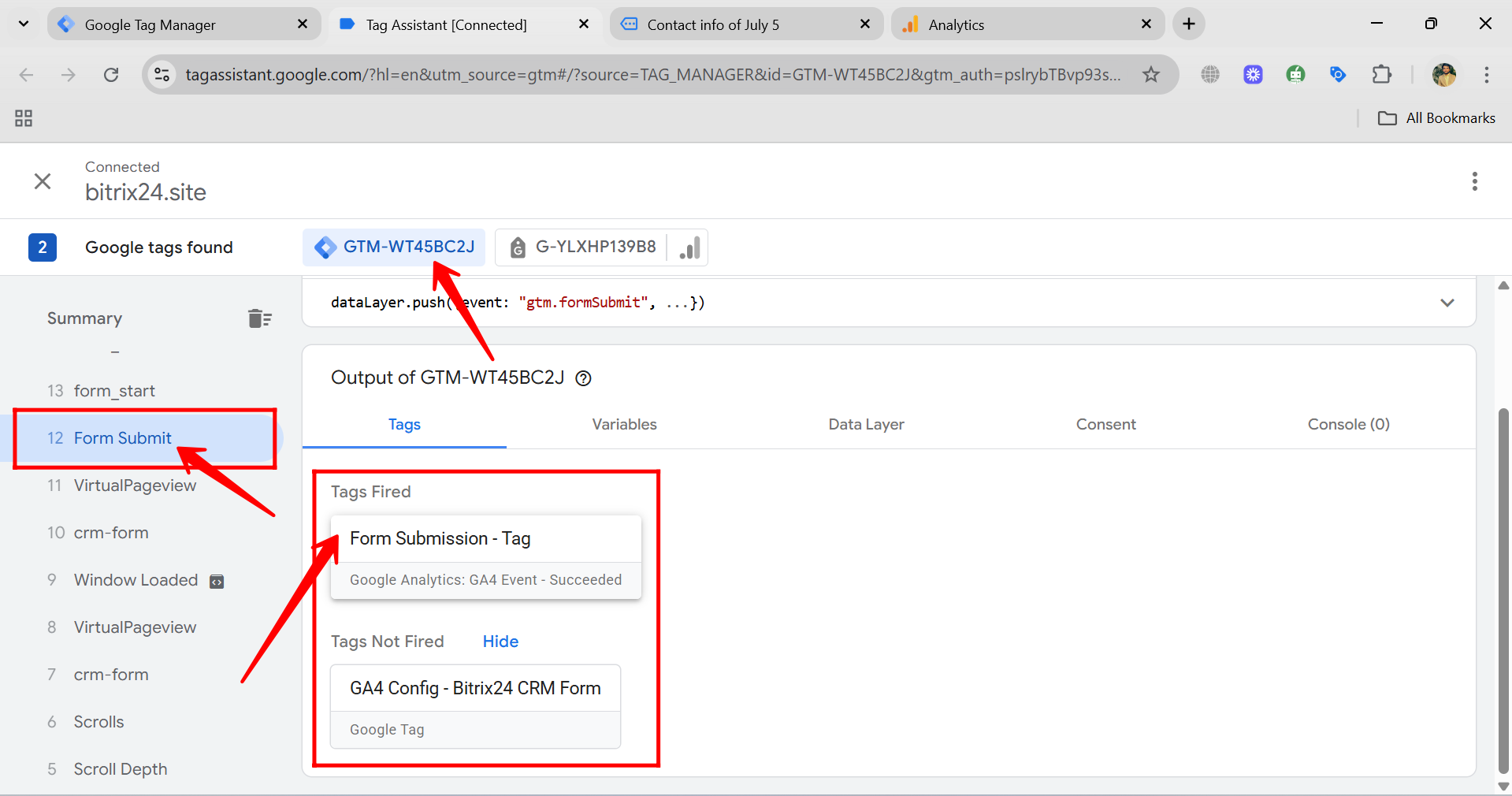Open the blue Tag Assistant extension icon
This screenshot has height=796, width=1512.
(1338, 75)
